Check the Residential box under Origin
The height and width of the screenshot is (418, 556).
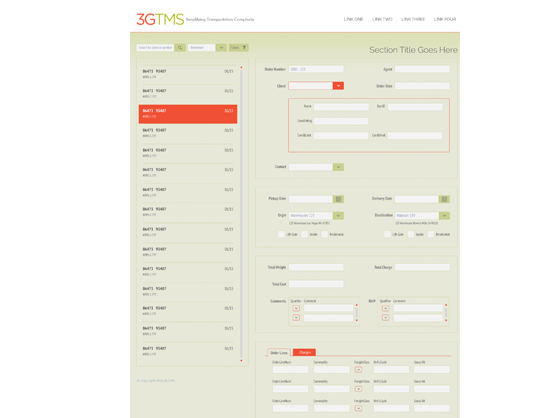[324, 234]
